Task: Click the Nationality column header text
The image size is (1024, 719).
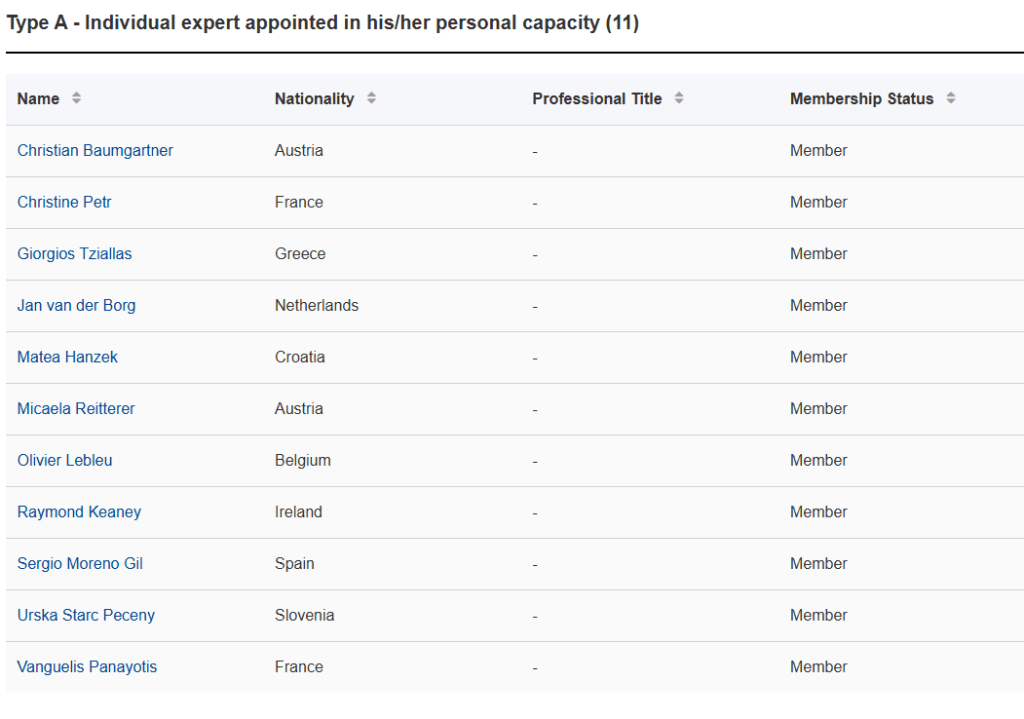Action: point(314,99)
